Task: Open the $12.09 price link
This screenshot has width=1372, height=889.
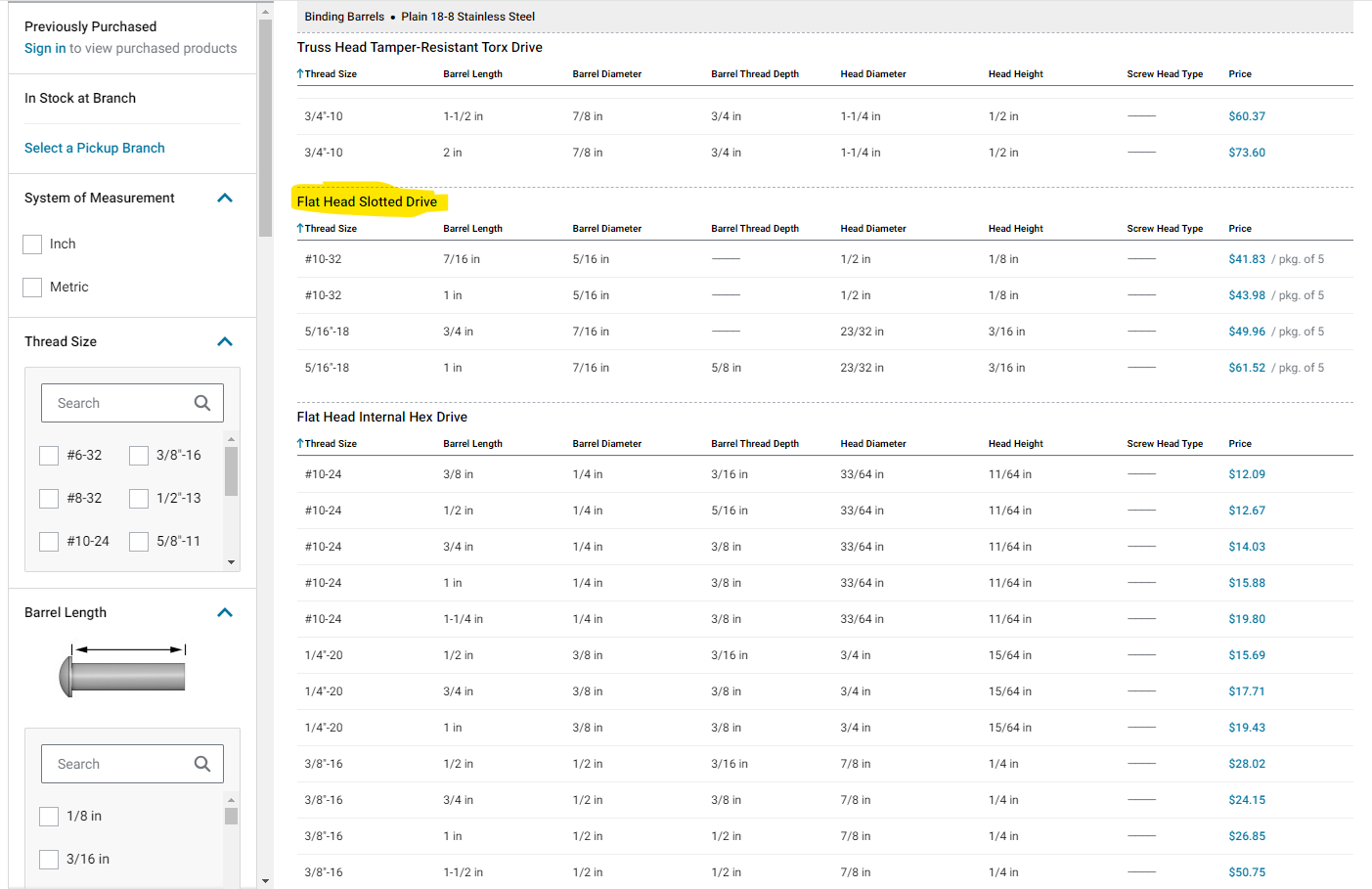Action: 1247,474
